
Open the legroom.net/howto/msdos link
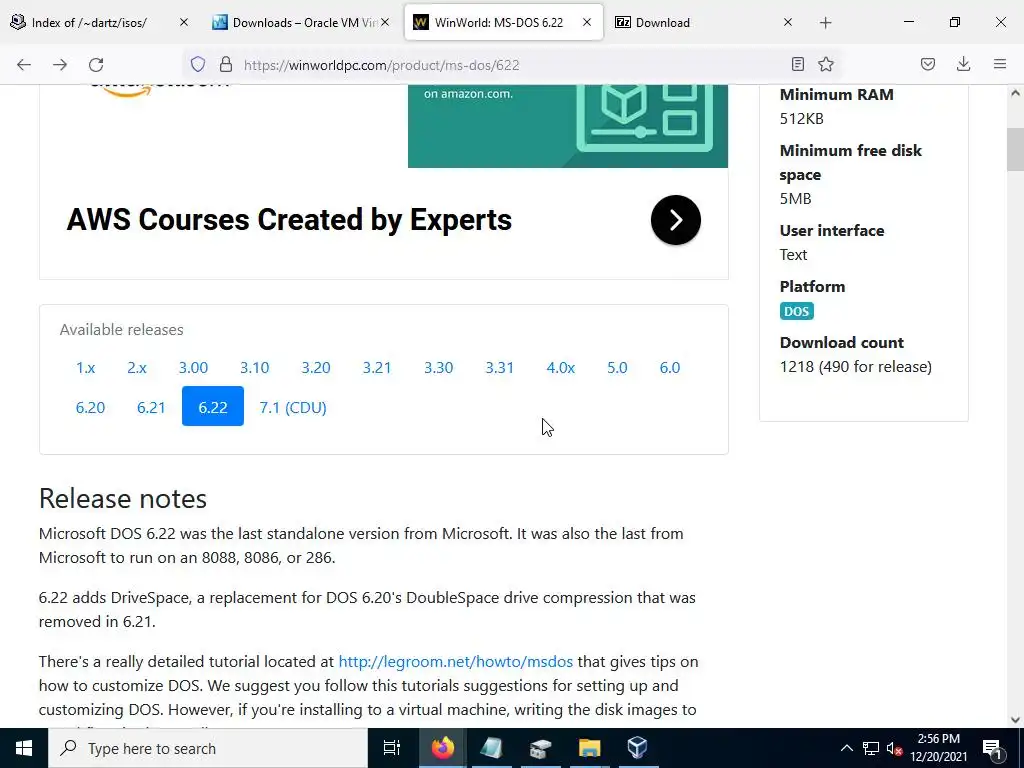(456, 662)
